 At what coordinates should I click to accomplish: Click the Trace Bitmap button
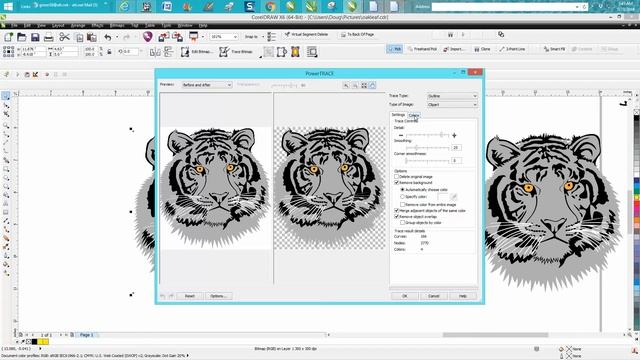click(236, 52)
